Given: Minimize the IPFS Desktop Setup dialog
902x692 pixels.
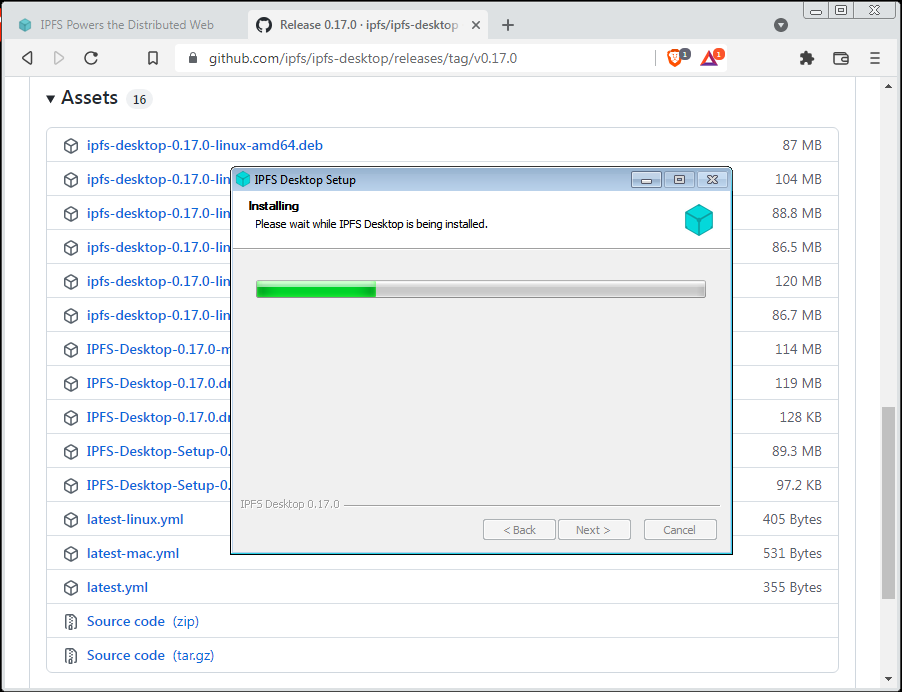Looking at the screenshot, I should pyautogui.click(x=646, y=180).
